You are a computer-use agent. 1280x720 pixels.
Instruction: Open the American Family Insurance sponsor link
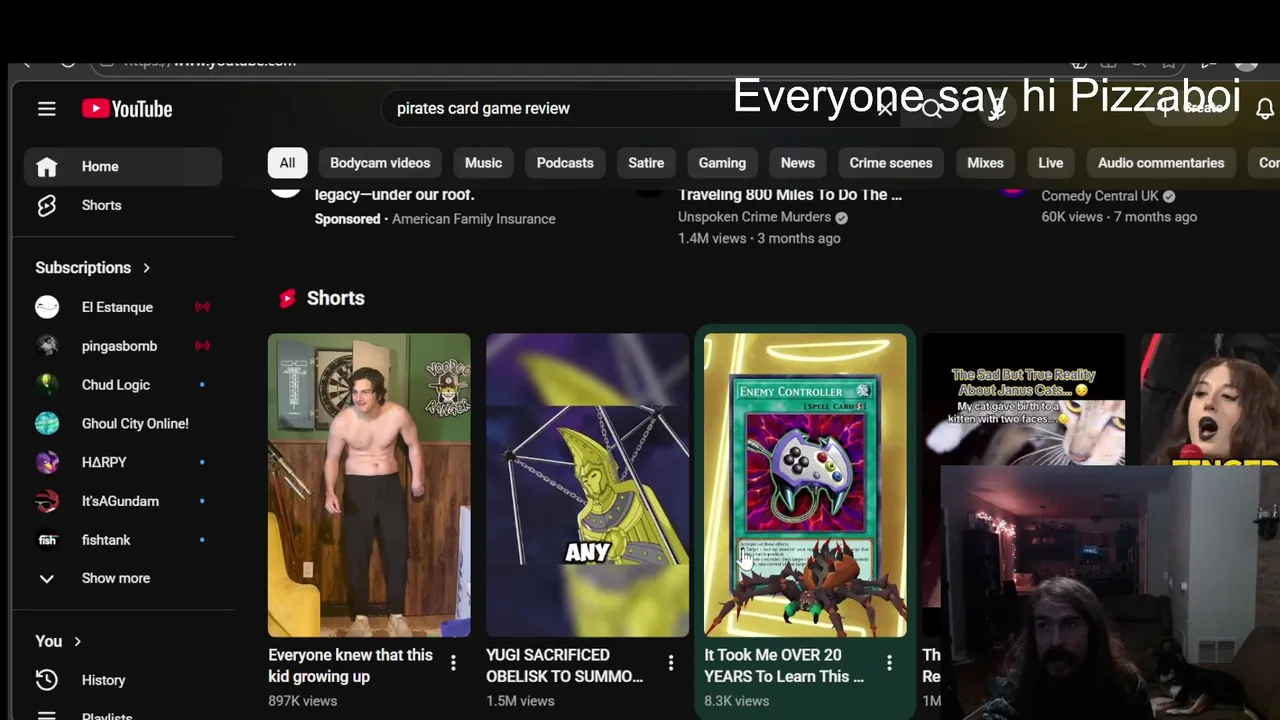(x=473, y=219)
